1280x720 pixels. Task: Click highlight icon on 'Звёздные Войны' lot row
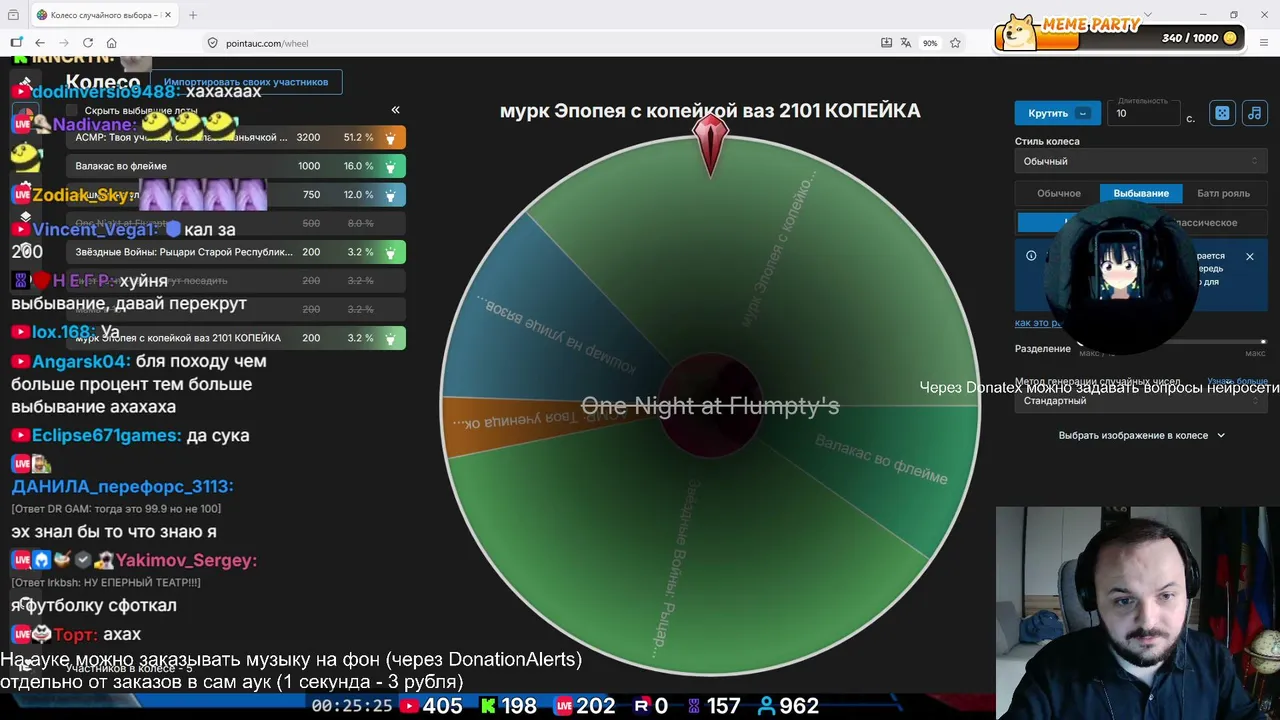390,252
